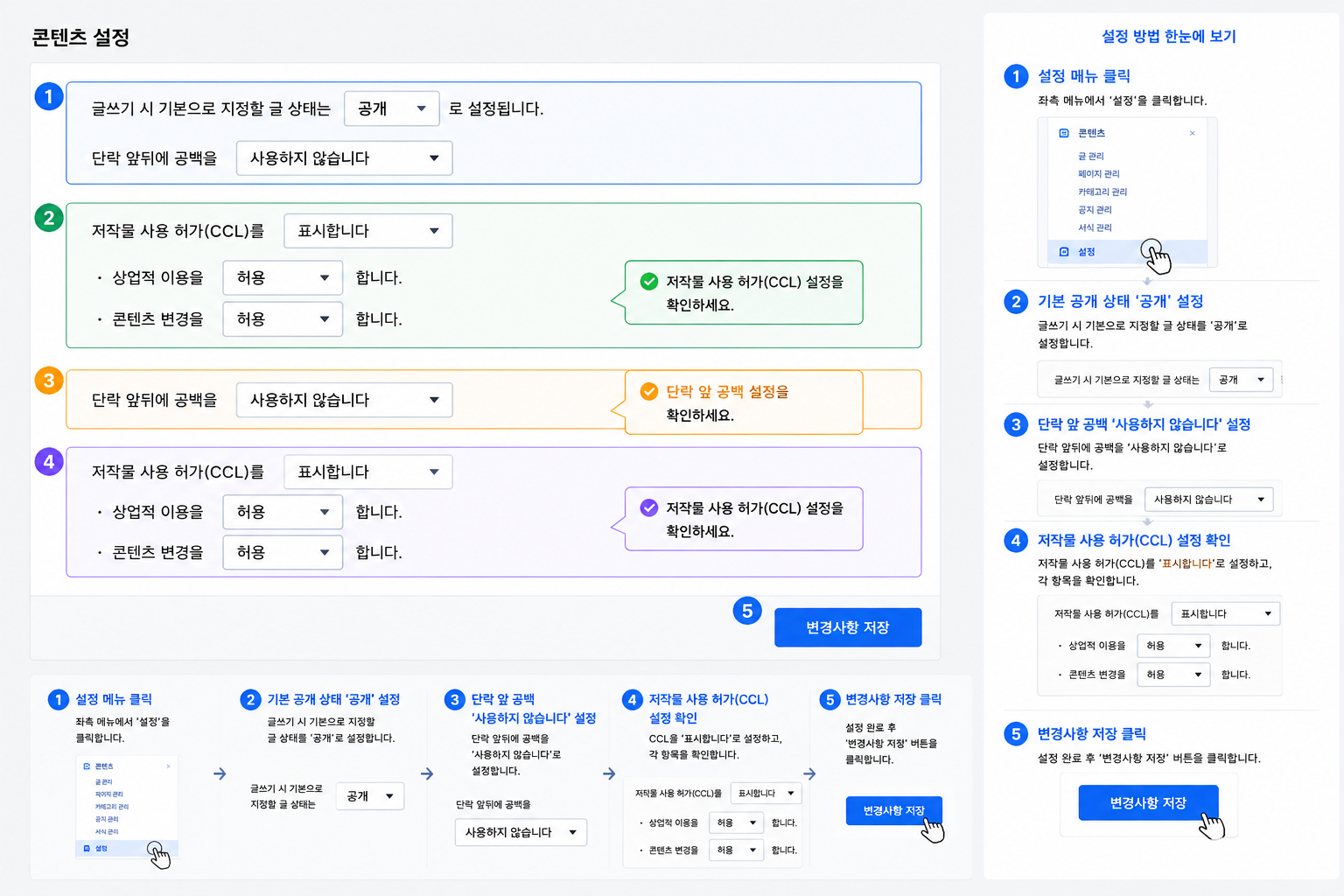Click the 설정 메뉴 클릭 title in the bottom strip

click(x=114, y=699)
